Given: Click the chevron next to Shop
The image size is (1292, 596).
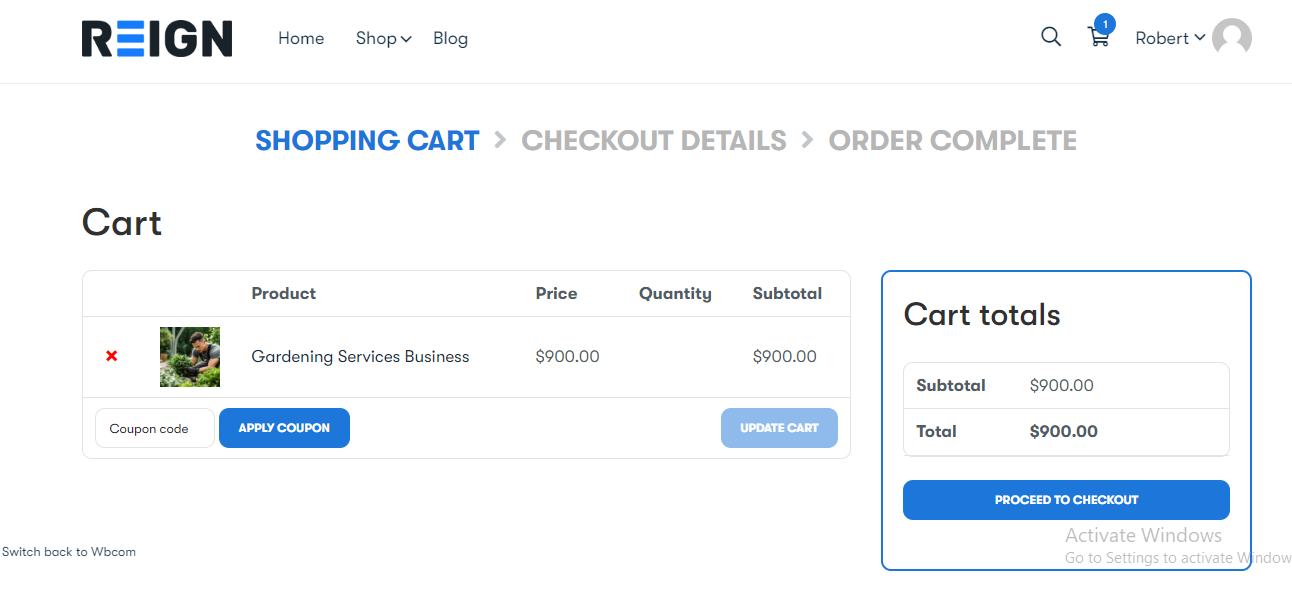Looking at the screenshot, I should coord(406,39).
